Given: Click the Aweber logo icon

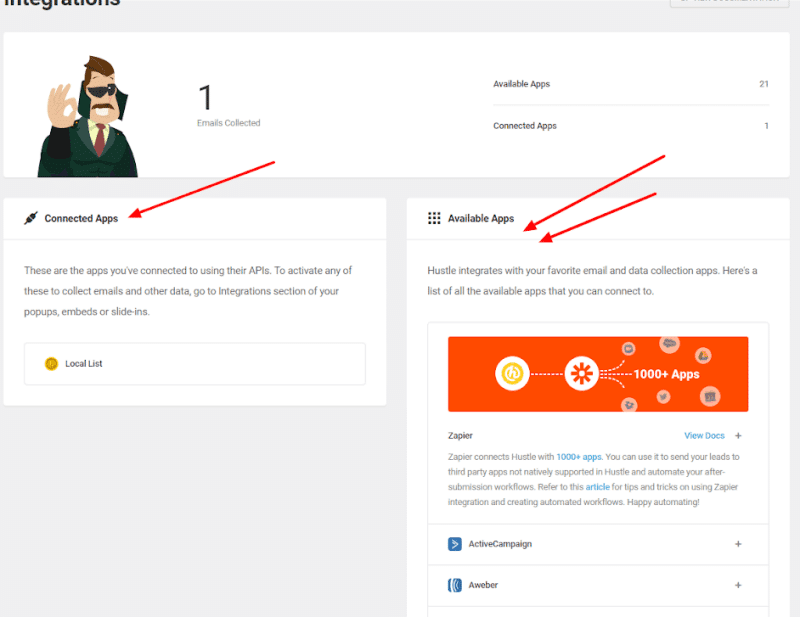Looking at the screenshot, I should click(455, 585).
